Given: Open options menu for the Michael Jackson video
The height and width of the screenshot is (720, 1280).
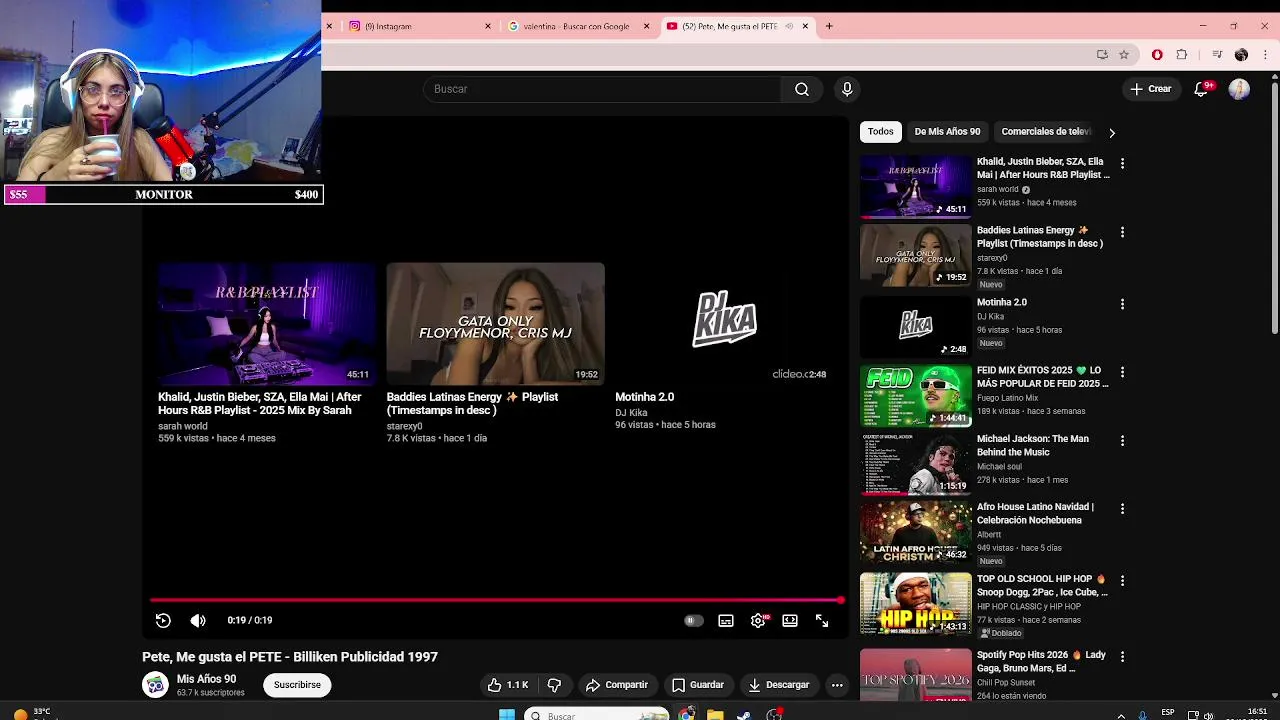Looking at the screenshot, I should pos(1122,441).
